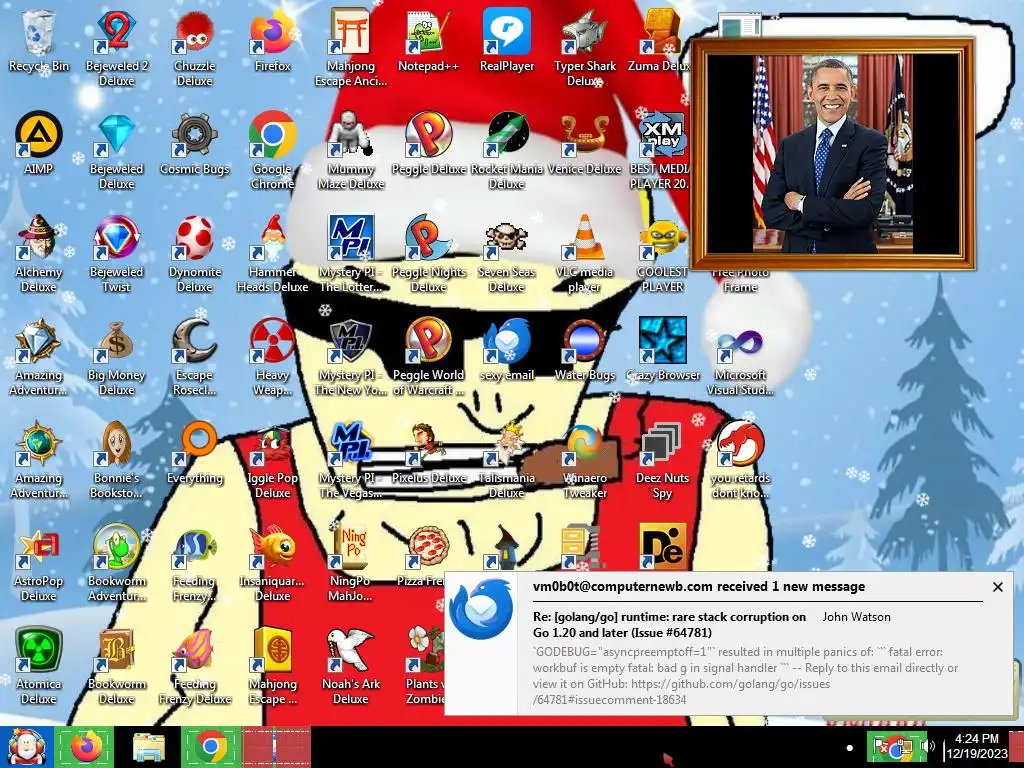Open Bonnie's Bookstore desktop icon
Viewport: 1024px width, 768px height.
pos(116,460)
